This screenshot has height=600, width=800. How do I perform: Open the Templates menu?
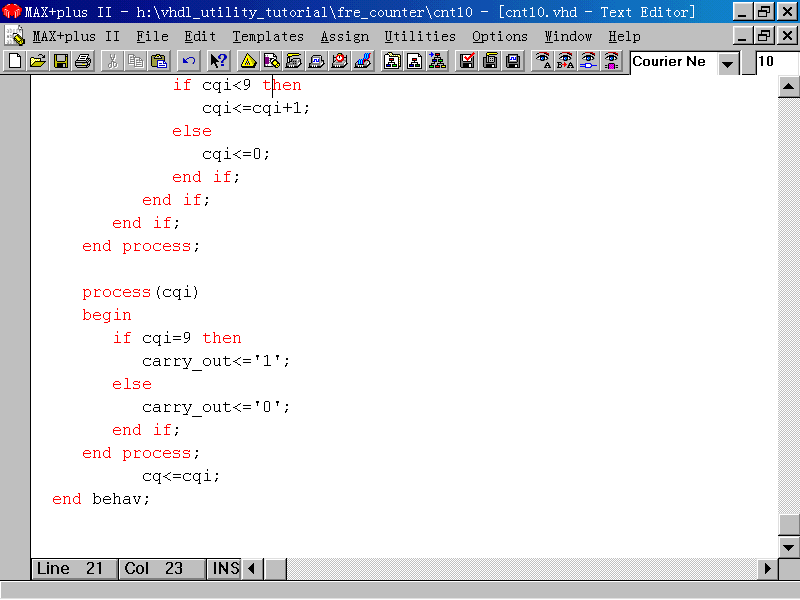tap(268, 37)
